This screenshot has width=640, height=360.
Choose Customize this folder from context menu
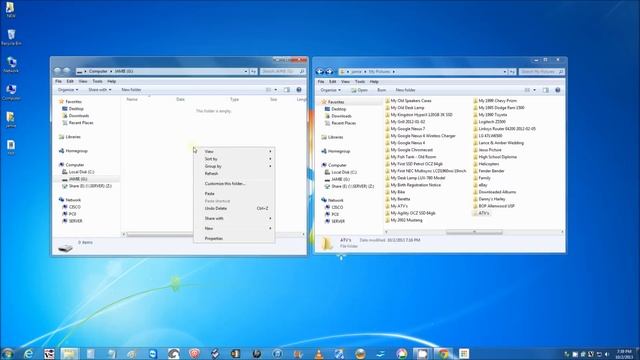point(234,184)
